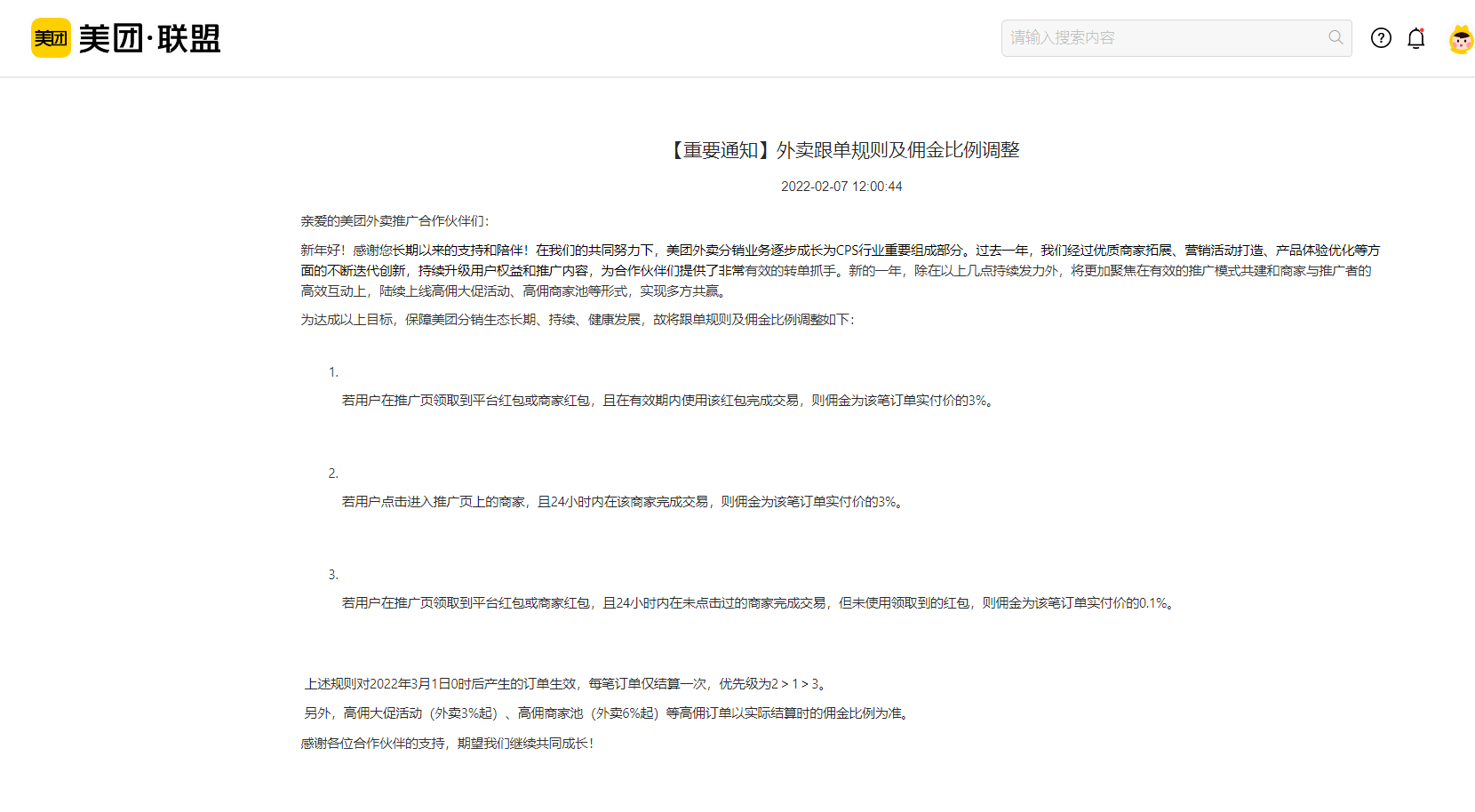Viewport: 1475px width, 812px height.
Task: Click the line starting with 另外，高佣大促活动
Action: pyautogui.click(x=609, y=713)
